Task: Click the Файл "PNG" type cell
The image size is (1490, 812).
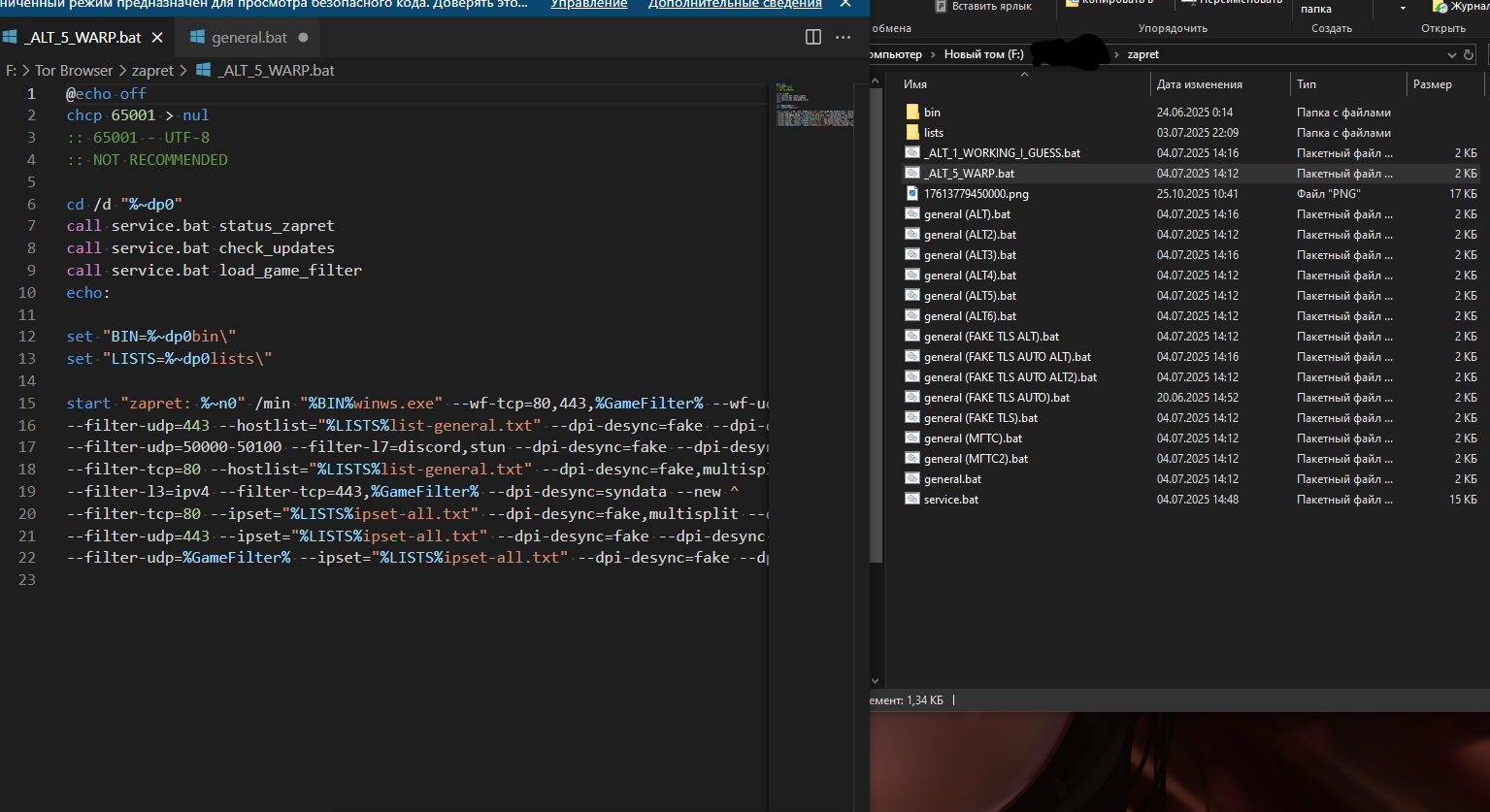Action: coord(1328,194)
